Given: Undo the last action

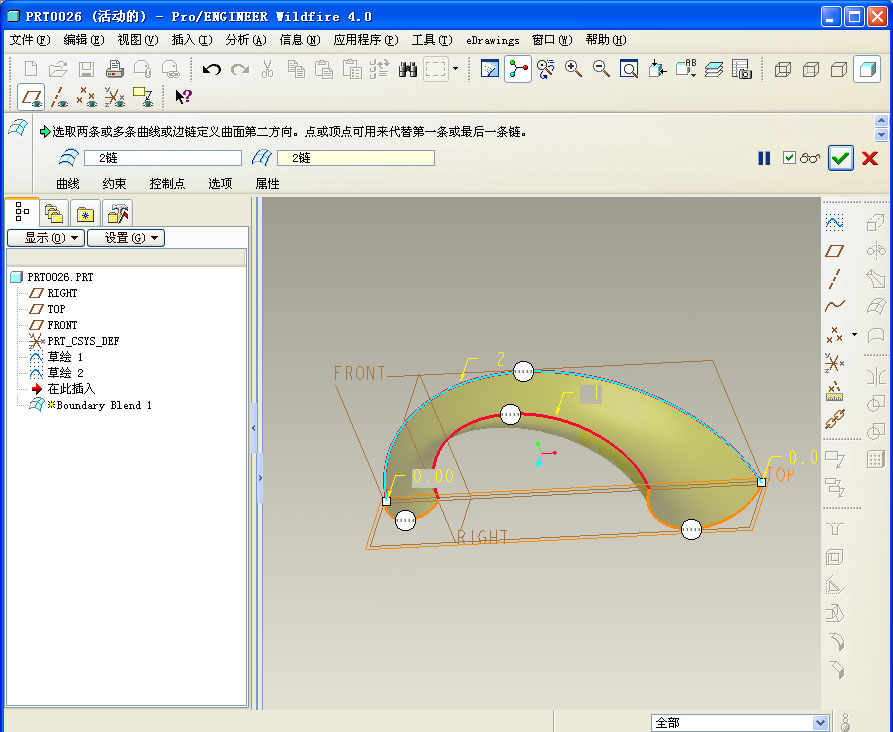Looking at the screenshot, I should pos(212,69).
